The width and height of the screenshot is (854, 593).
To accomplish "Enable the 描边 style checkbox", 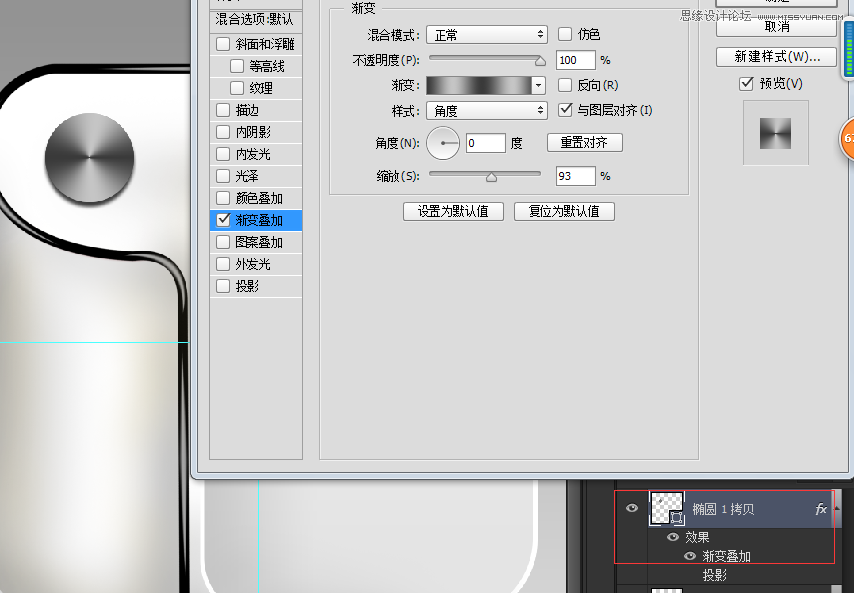I will click(x=223, y=110).
